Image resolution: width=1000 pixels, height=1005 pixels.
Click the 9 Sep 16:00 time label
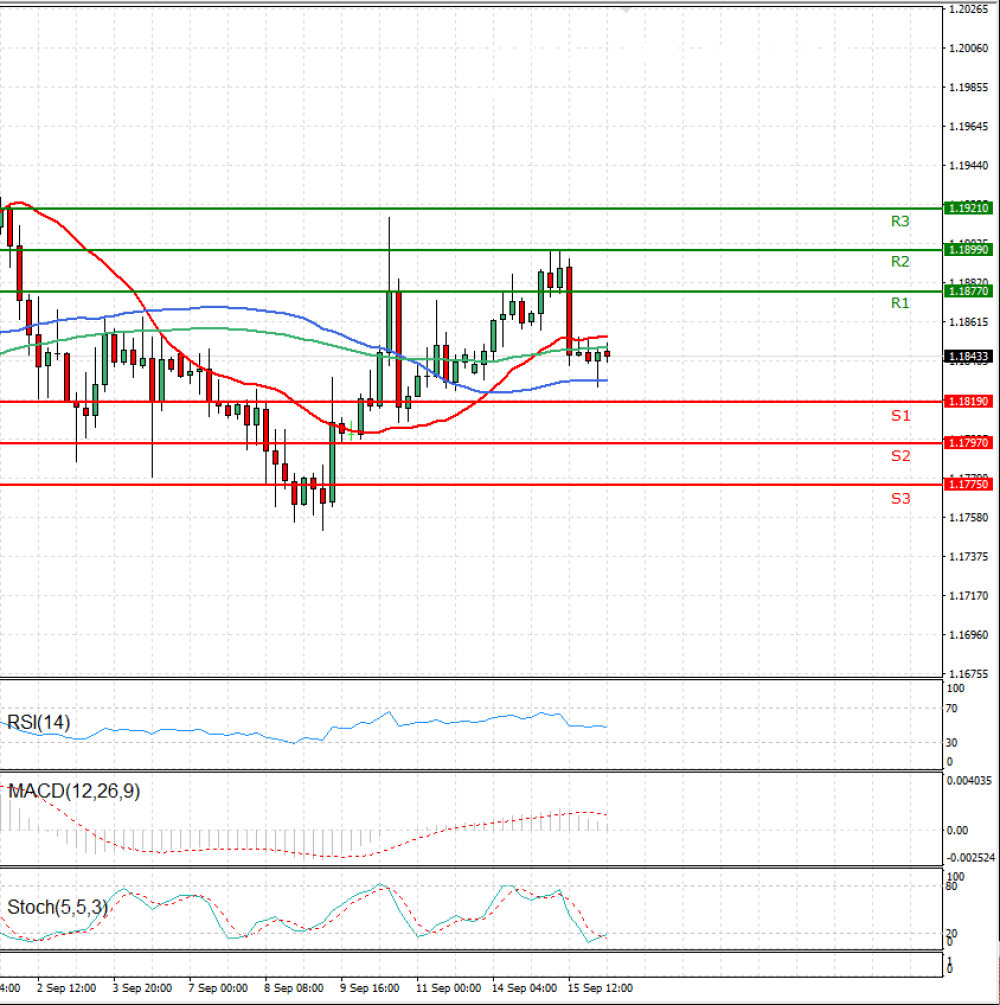(370, 988)
